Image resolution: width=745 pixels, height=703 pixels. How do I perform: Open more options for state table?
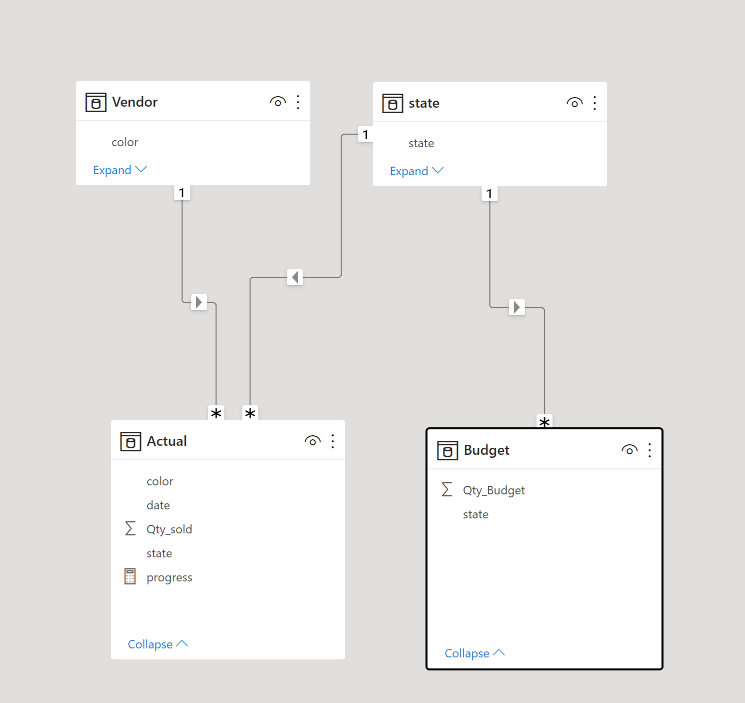[594, 103]
